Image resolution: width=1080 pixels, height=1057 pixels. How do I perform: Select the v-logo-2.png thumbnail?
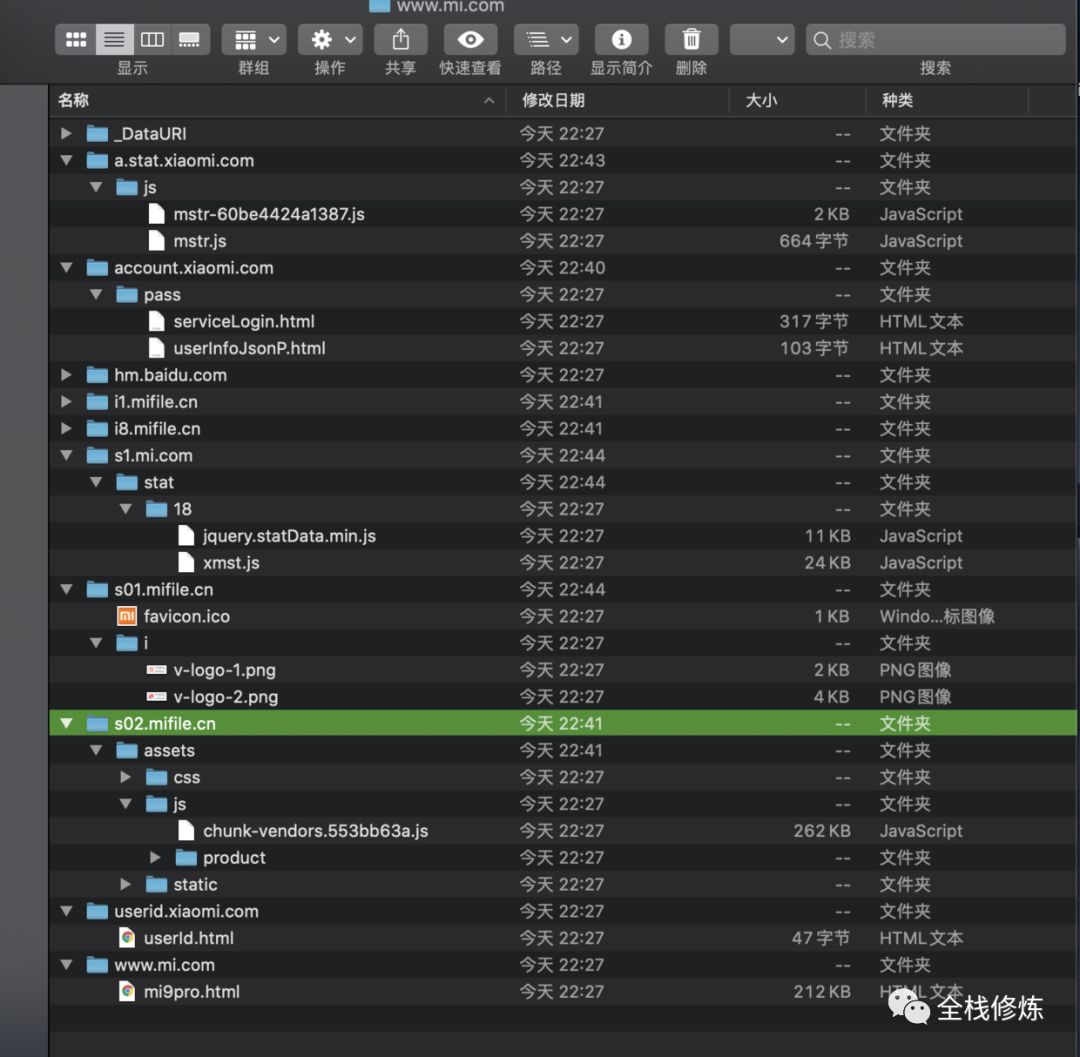(156, 696)
